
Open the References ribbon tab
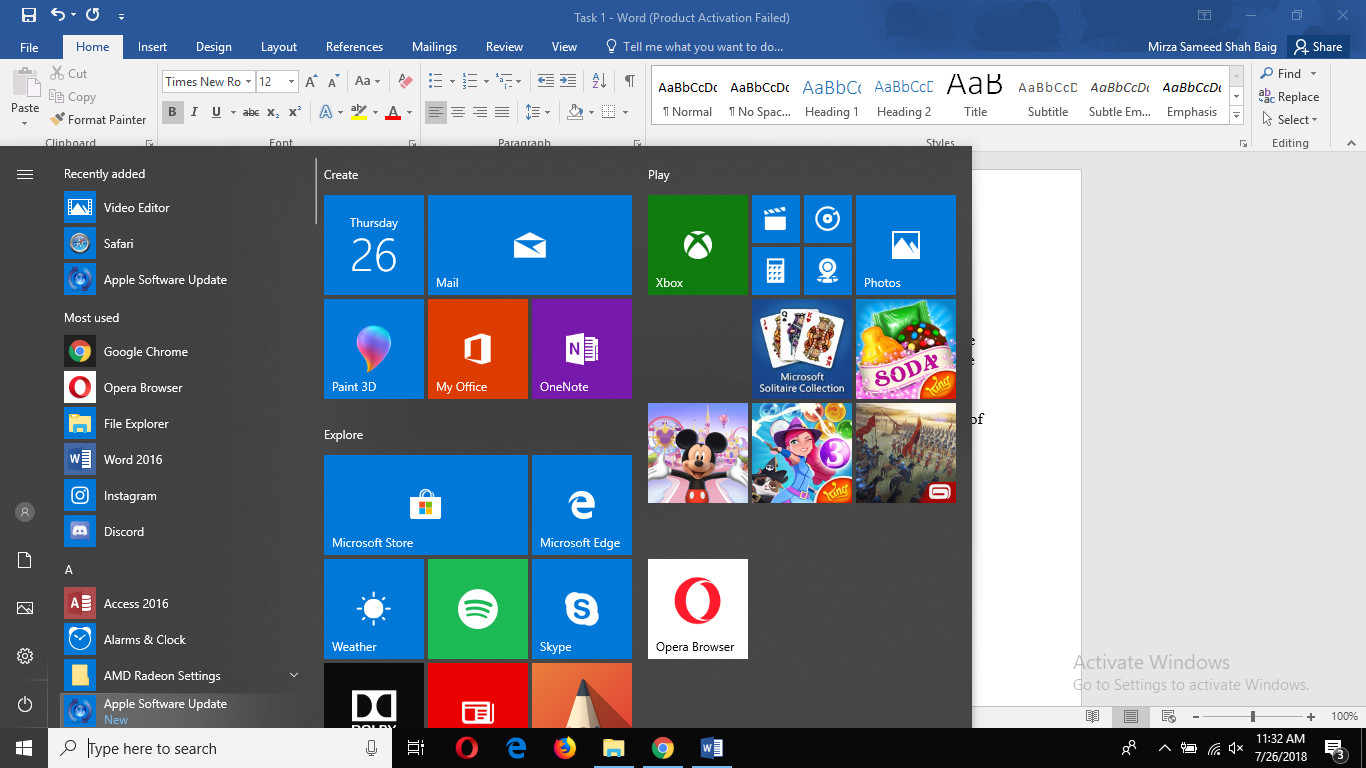(x=354, y=47)
